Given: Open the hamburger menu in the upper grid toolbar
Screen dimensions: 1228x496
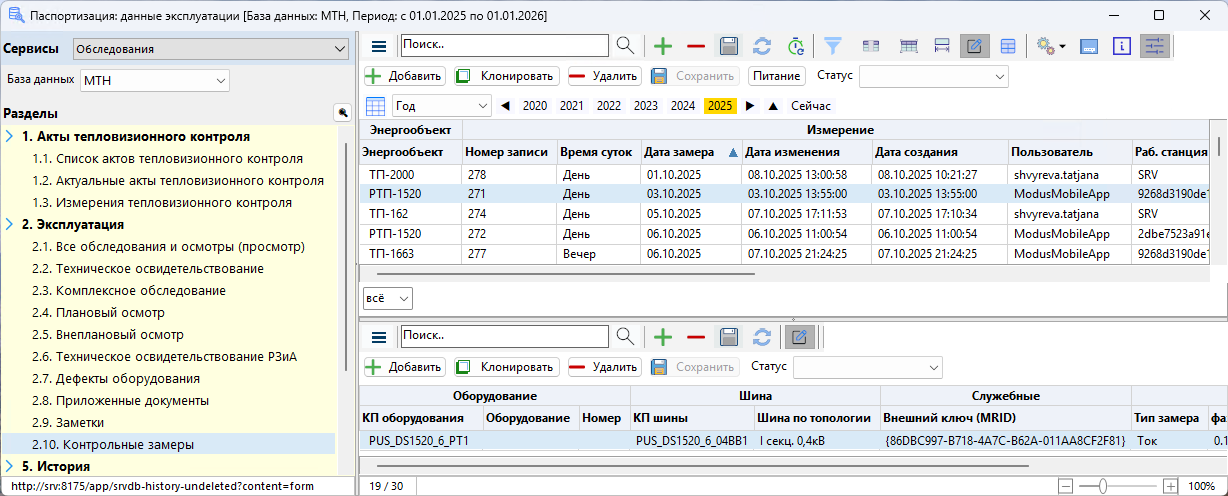Looking at the screenshot, I should (x=379, y=46).
